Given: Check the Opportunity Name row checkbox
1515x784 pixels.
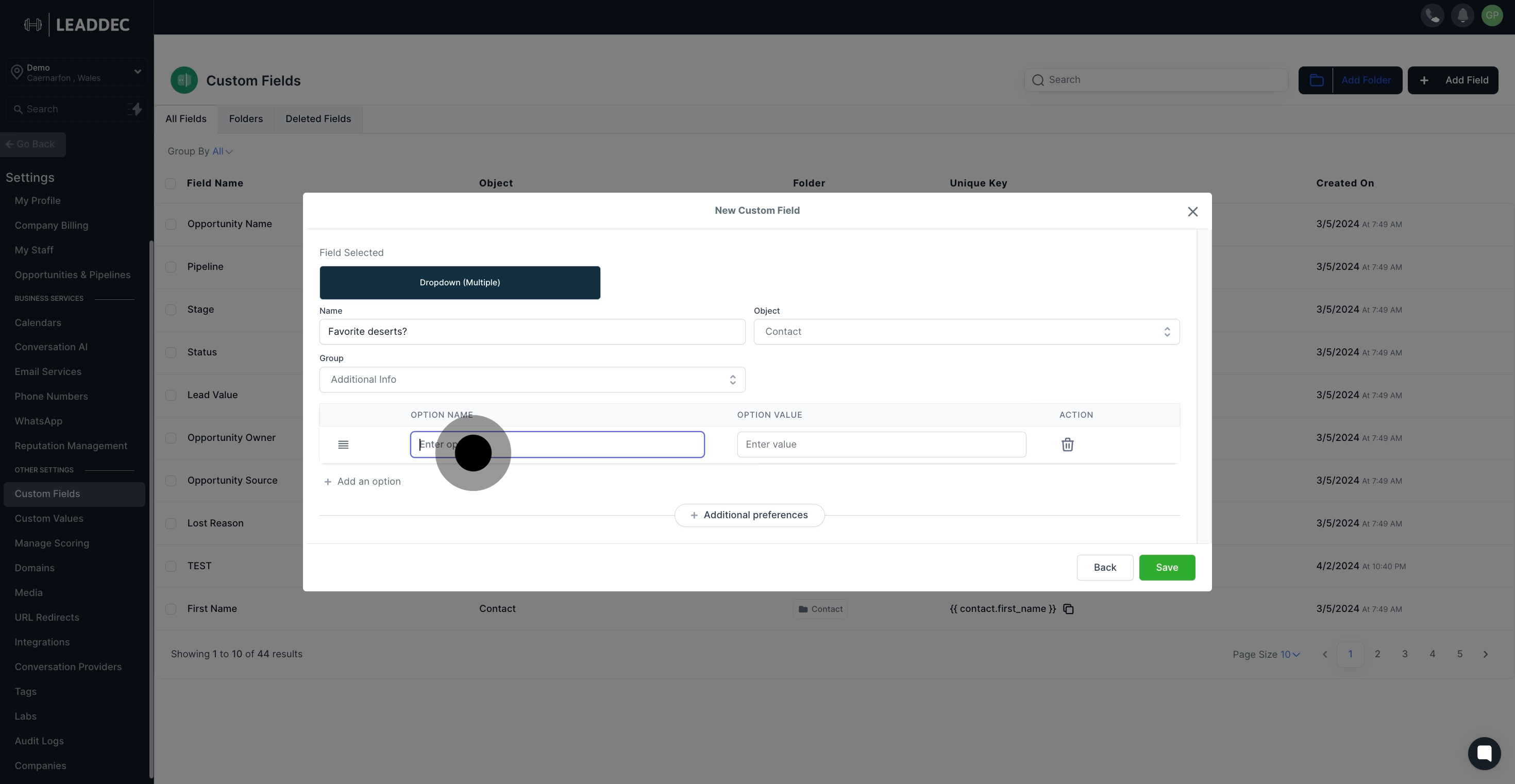Looking at the screenshot, I should click(171, 224).
